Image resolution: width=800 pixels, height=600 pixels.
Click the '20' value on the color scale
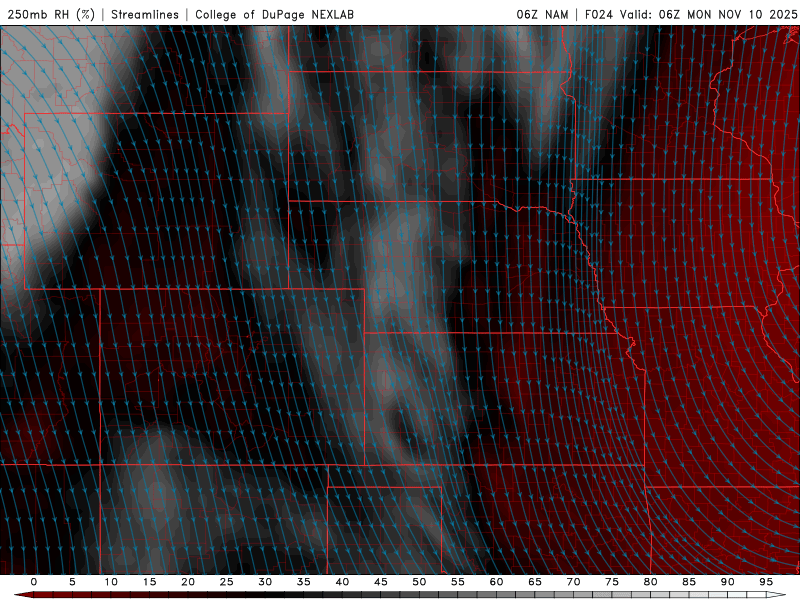click(x=188, y=582)
